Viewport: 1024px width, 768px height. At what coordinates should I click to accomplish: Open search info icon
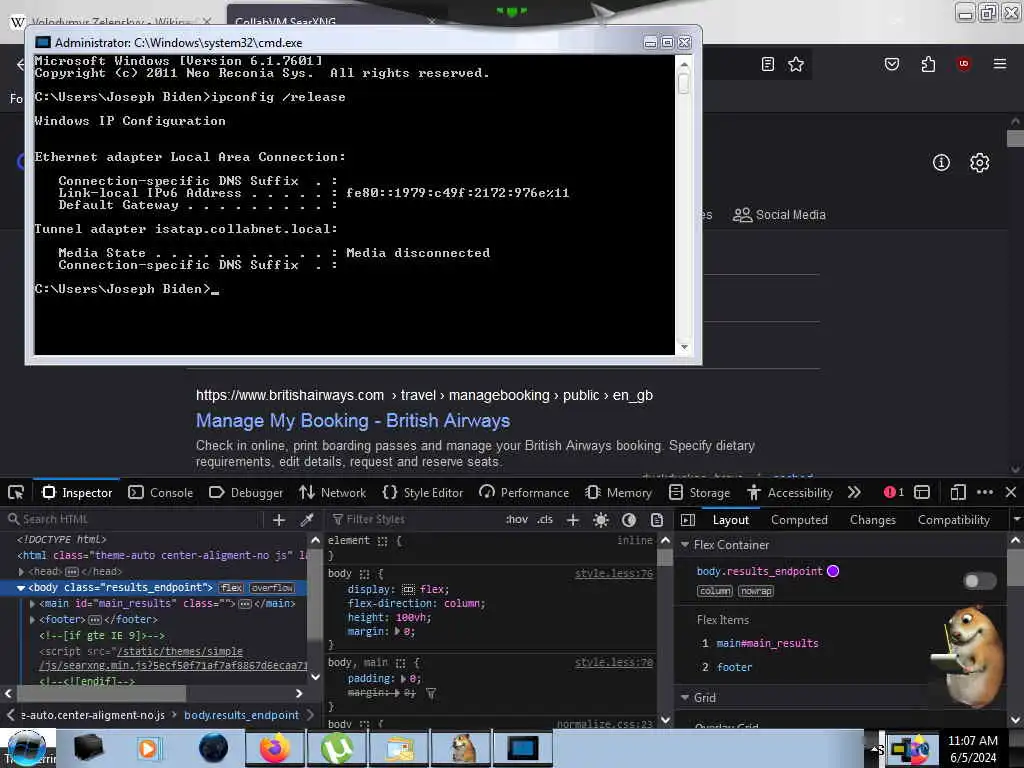(x=941, y=163)
